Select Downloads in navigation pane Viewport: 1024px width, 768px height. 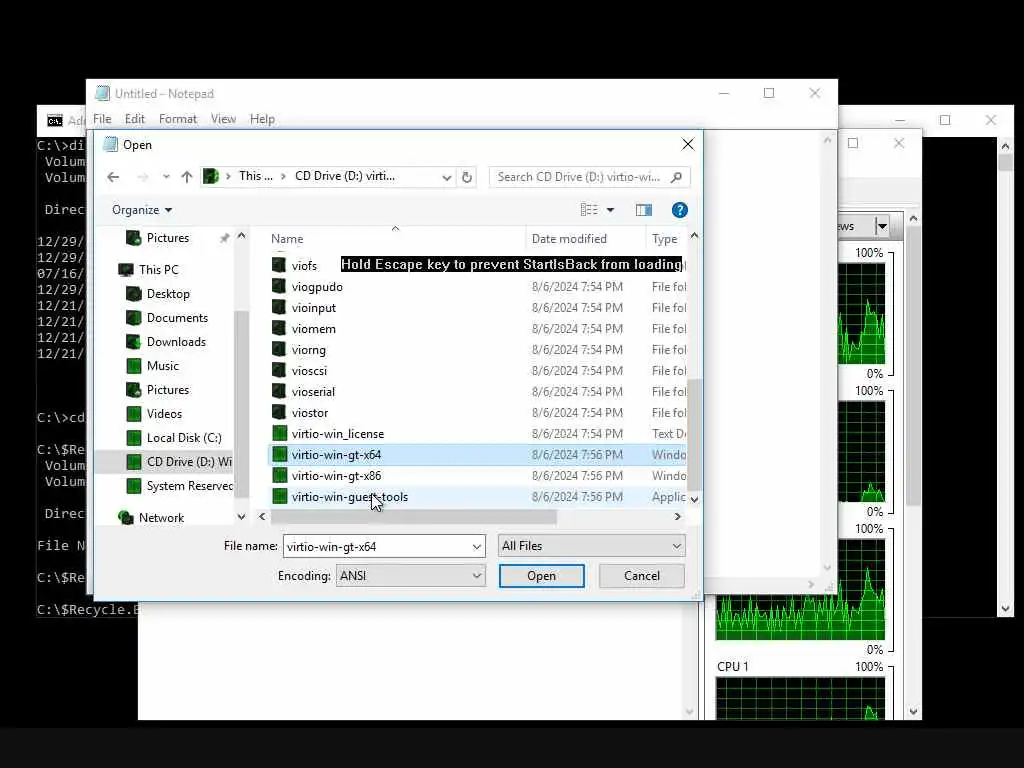pyautogui.click(x=176, y=342)
